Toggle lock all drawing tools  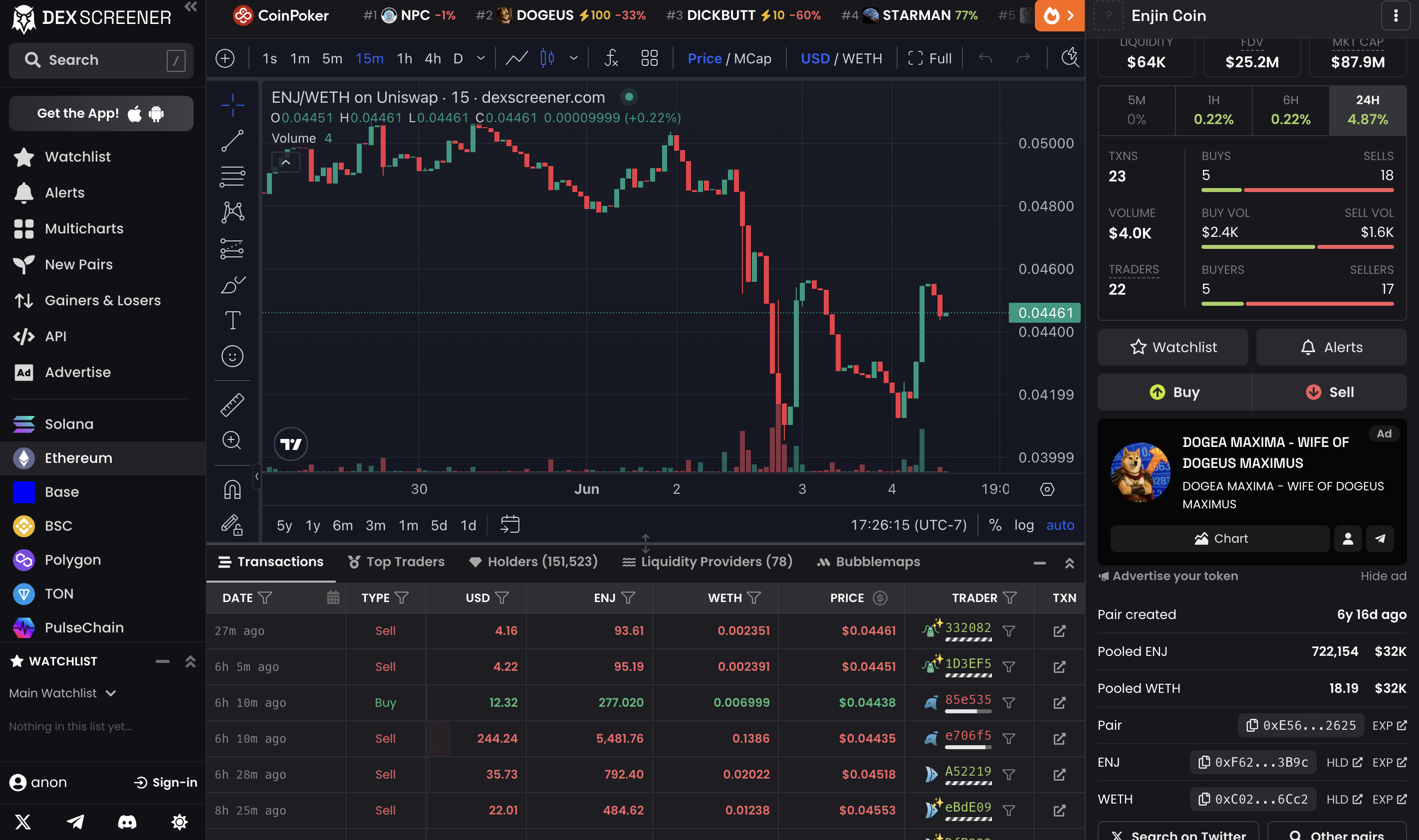pos(232,525)
